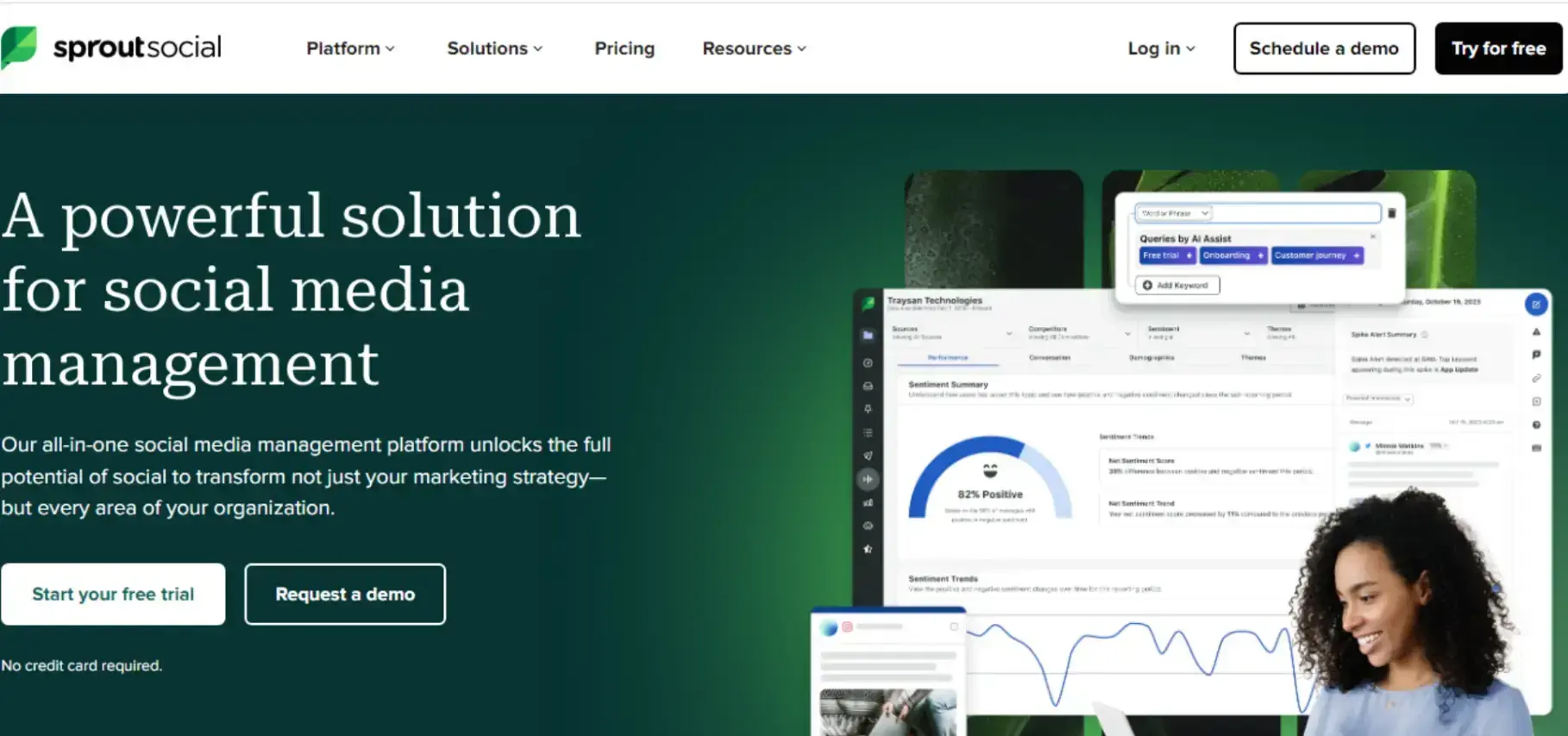Screen dimensions: 1568x736
Task: Click Try for free button
Action: point(1498,48)
